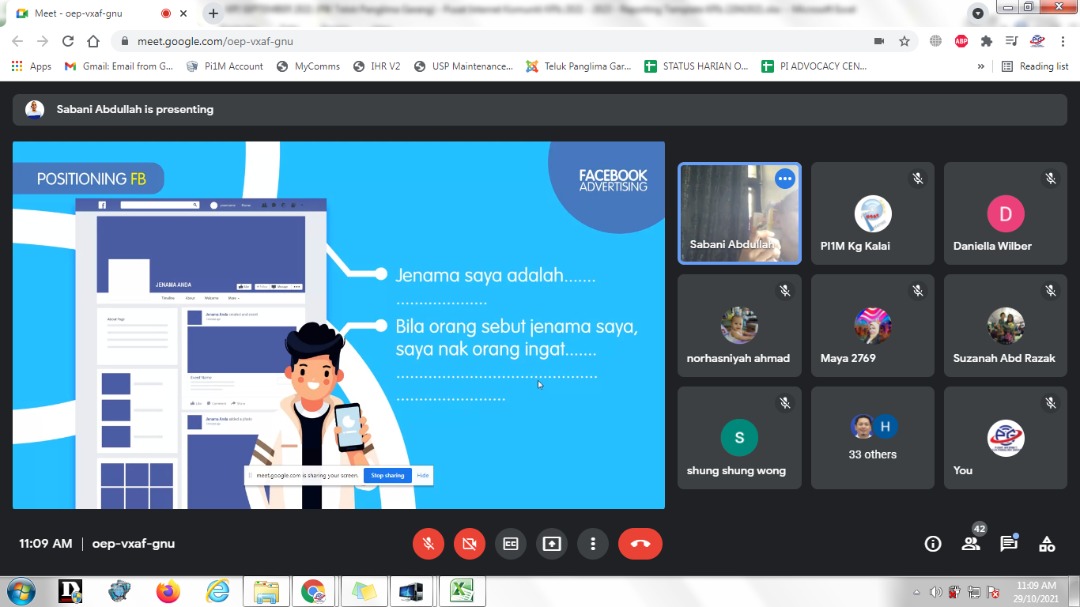
Task: Show everyone participants panel
Action: point(970,544)
